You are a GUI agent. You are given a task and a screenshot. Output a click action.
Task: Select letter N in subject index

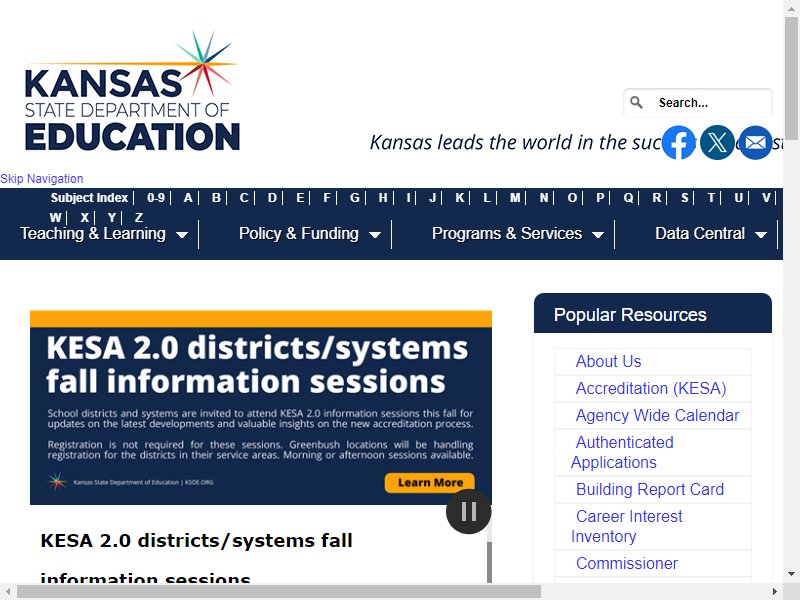point(544,197)
